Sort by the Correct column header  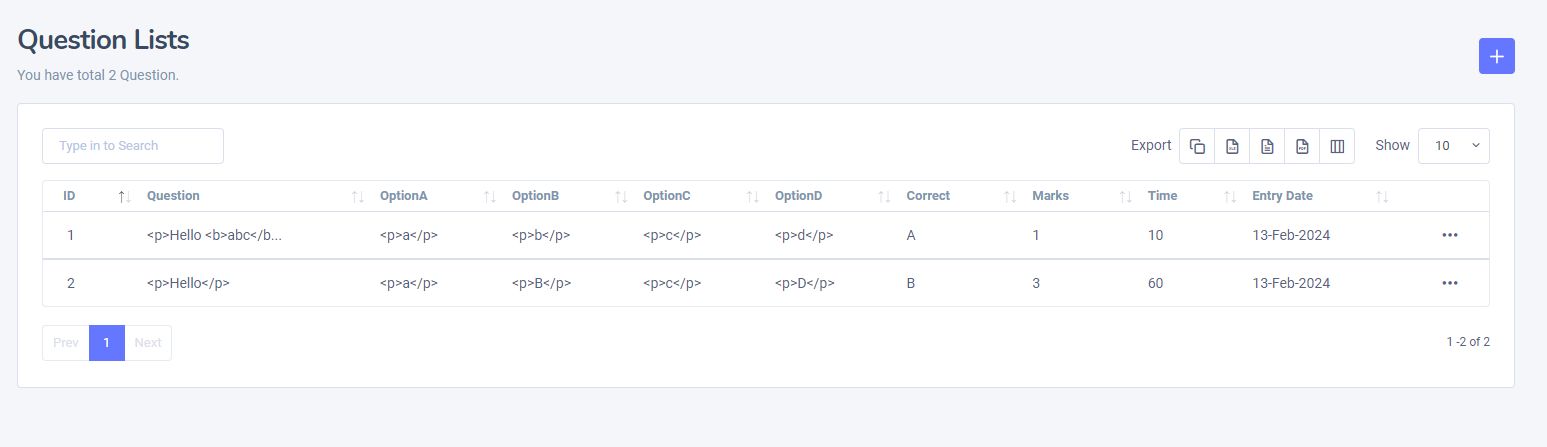(928, 196)
